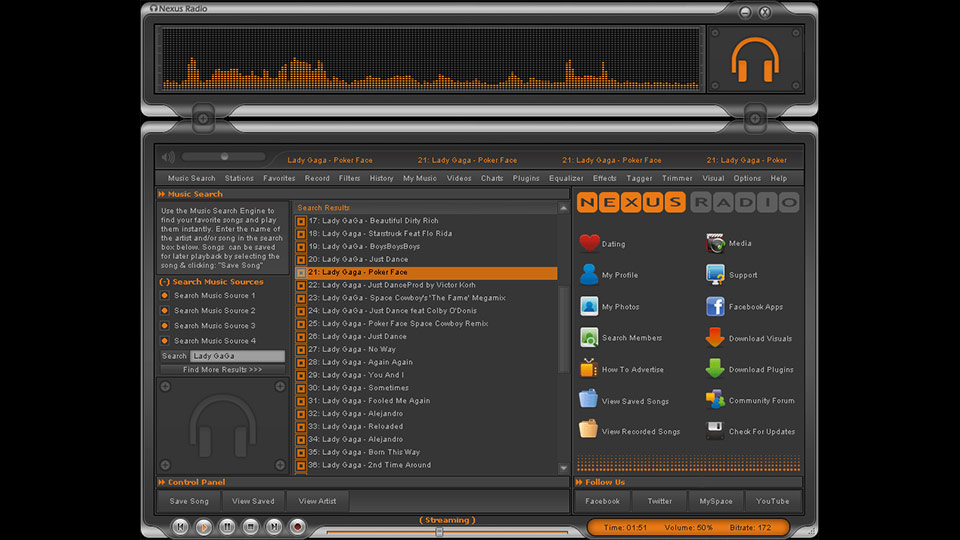
Task: Click Download Plugins green arrow icon
Action: pyautogui.click(x=715, y=369)
